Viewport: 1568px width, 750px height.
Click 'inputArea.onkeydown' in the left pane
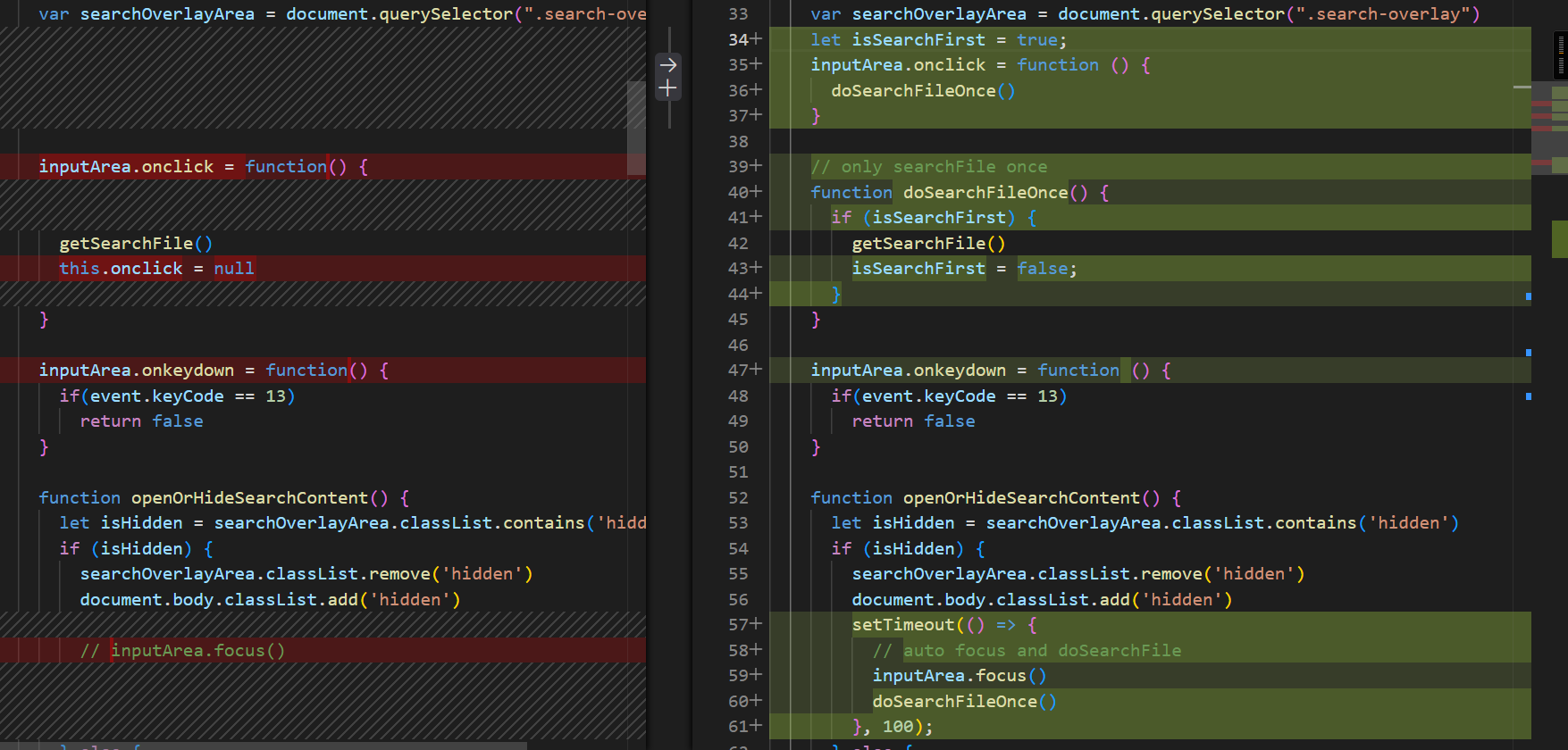(x=136, y=370)
